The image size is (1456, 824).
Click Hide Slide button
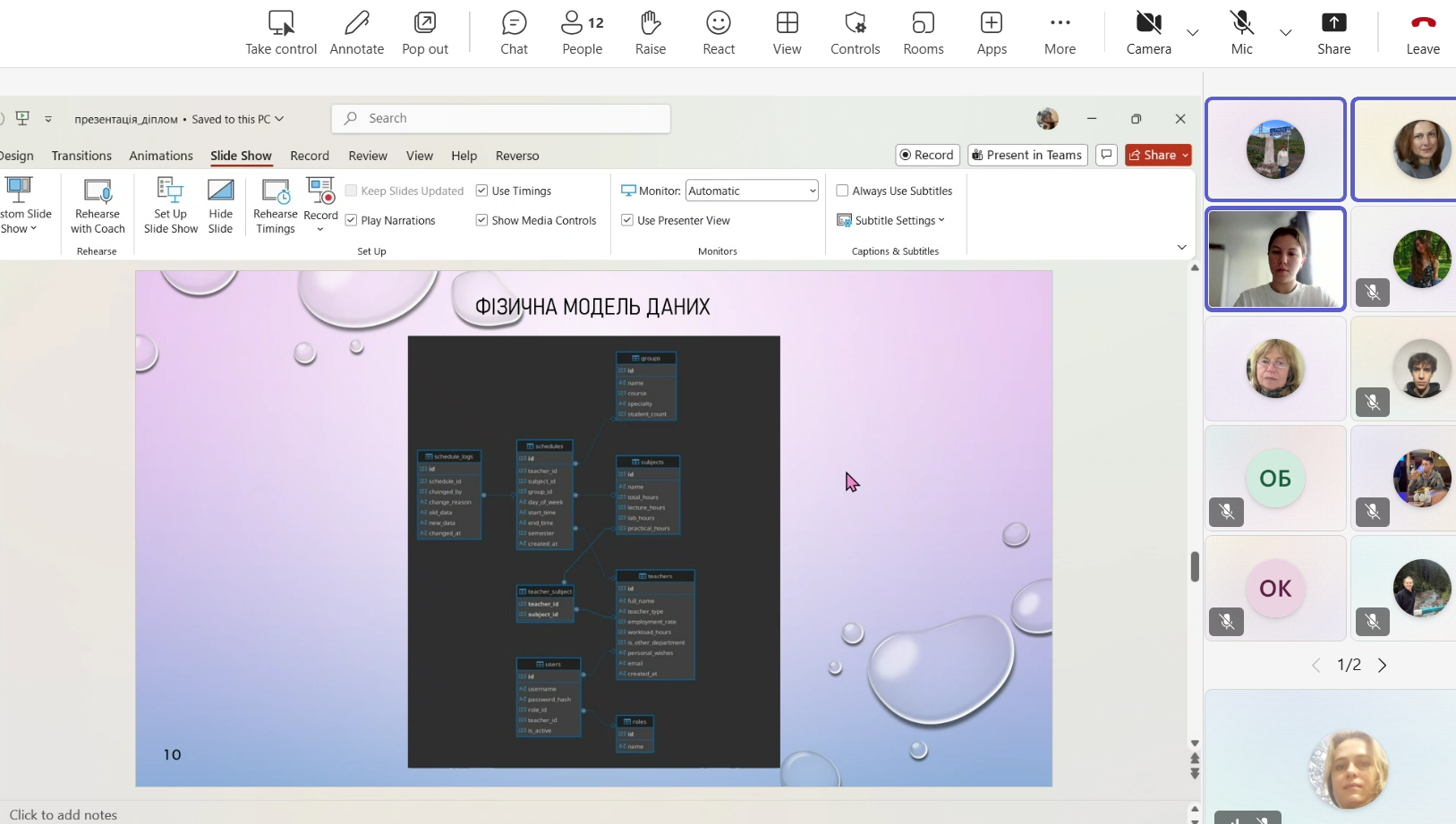[220, 206]
